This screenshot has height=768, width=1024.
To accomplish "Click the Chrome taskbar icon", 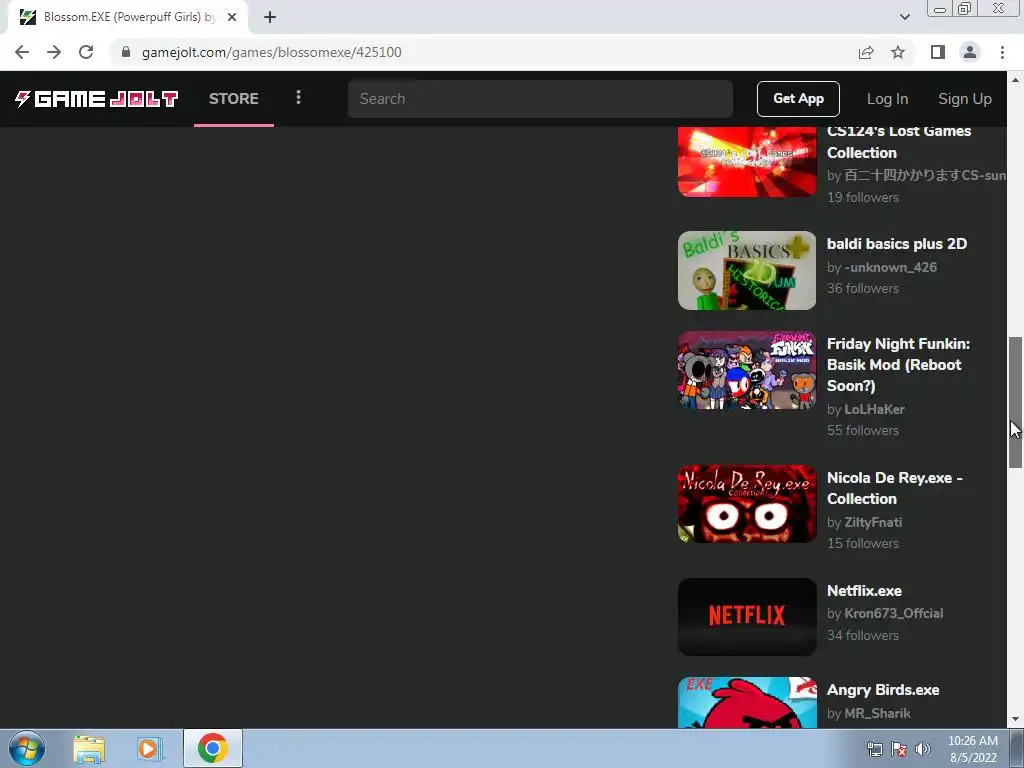I will (212, 748).
